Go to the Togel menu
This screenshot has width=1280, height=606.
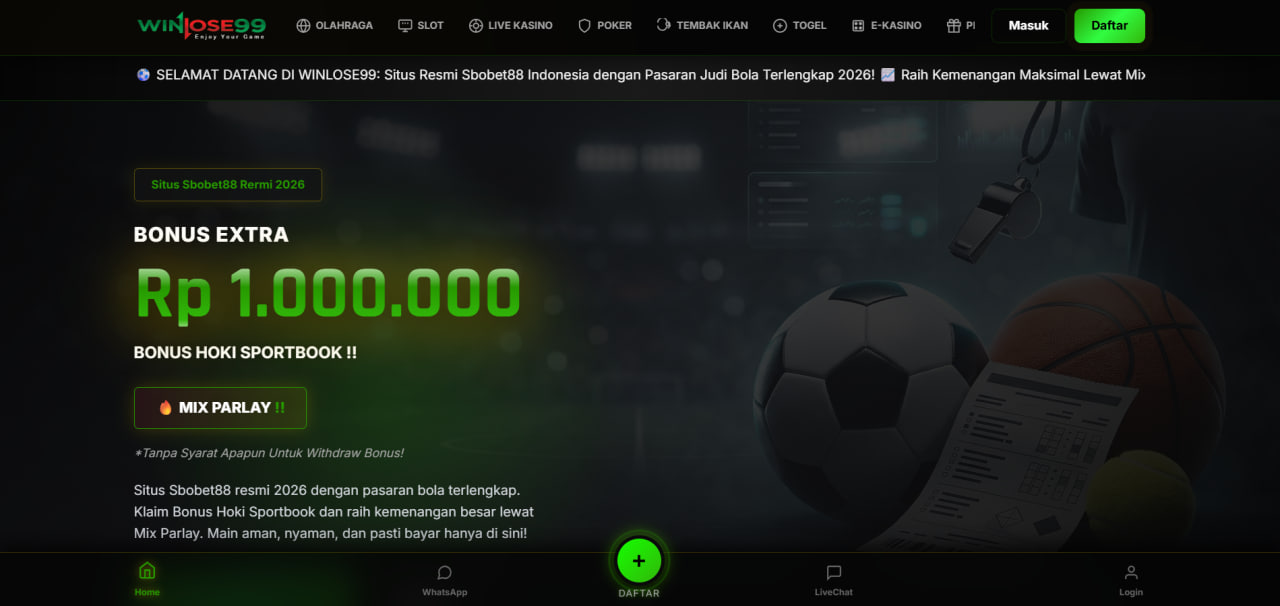(799, 25)
